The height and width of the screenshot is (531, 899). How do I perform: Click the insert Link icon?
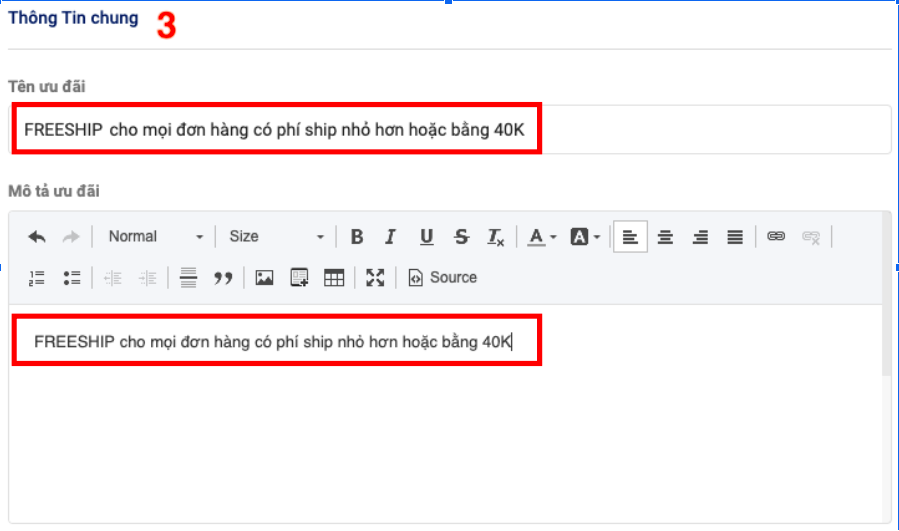(x=776, y=236)
